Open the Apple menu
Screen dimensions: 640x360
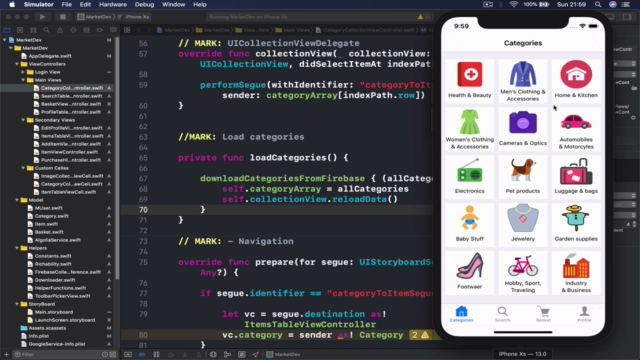(12, 4)
